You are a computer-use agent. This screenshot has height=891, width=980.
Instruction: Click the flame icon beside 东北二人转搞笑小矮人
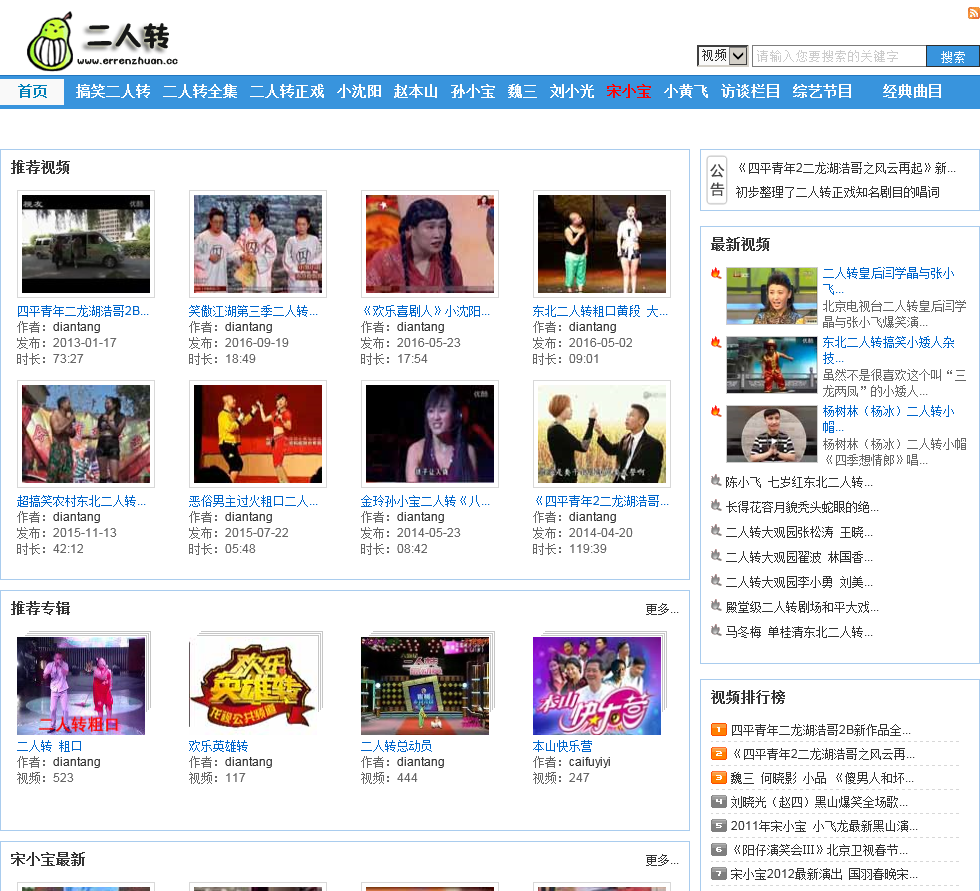tap(716, 342)
